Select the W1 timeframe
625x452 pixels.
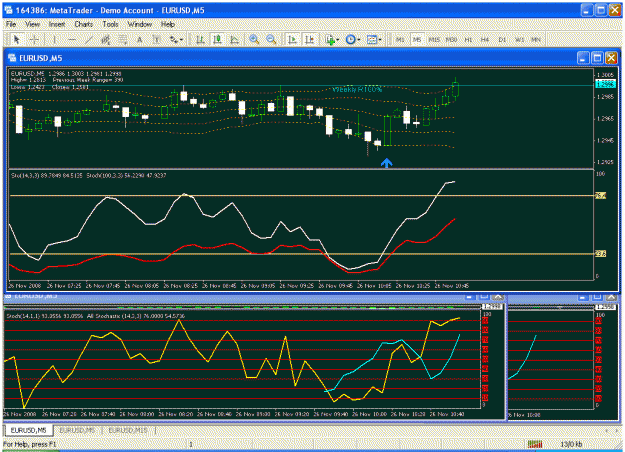pyautogui.click(x=519, y=39)
